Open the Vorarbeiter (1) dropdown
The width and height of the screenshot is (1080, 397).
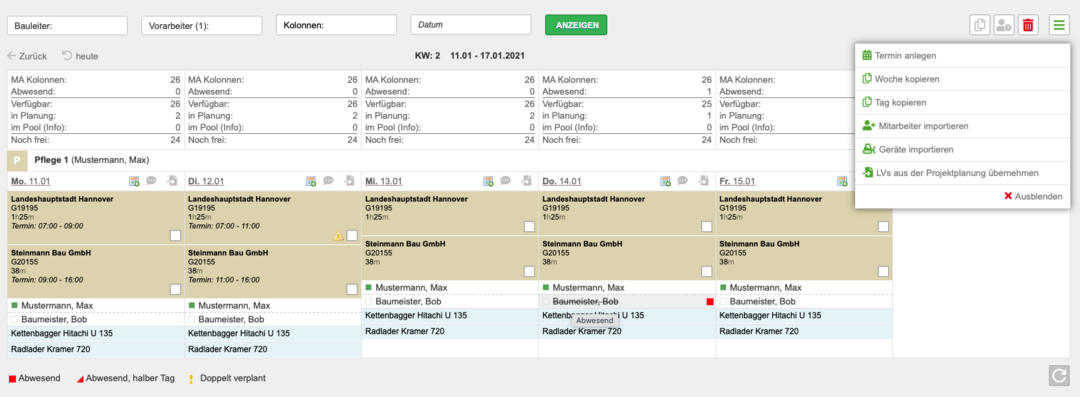(202, 26)
